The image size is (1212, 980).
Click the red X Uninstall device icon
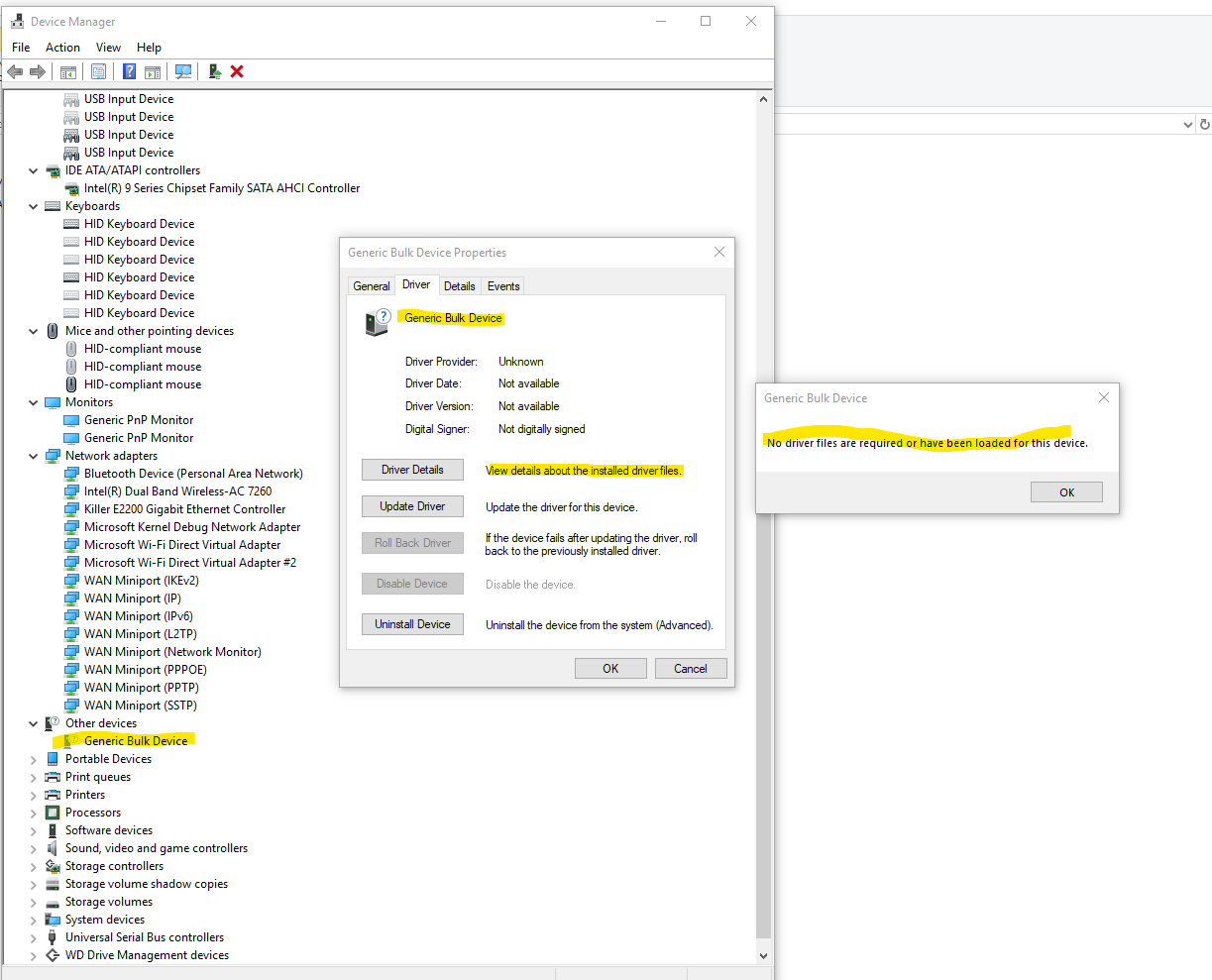tap(237, 71)
